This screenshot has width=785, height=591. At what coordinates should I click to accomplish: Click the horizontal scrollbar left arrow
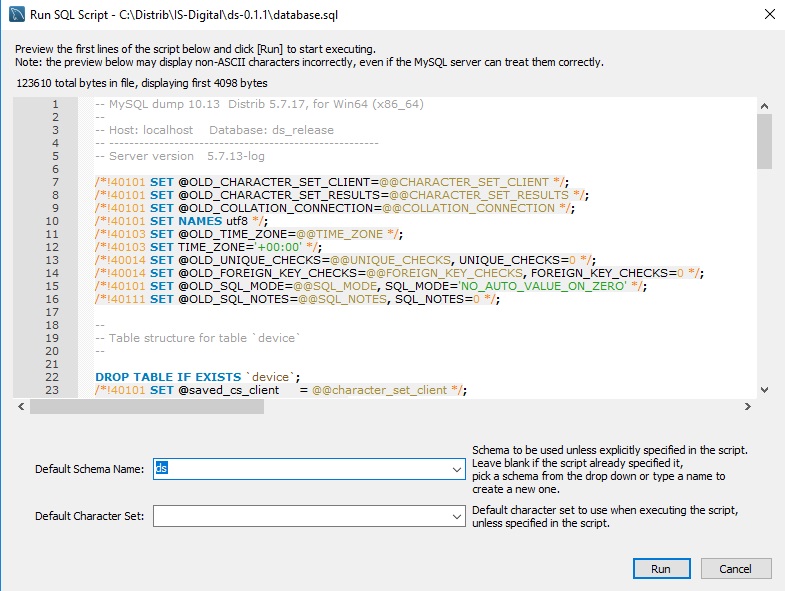pyautogui.click(x=21, y=406)
